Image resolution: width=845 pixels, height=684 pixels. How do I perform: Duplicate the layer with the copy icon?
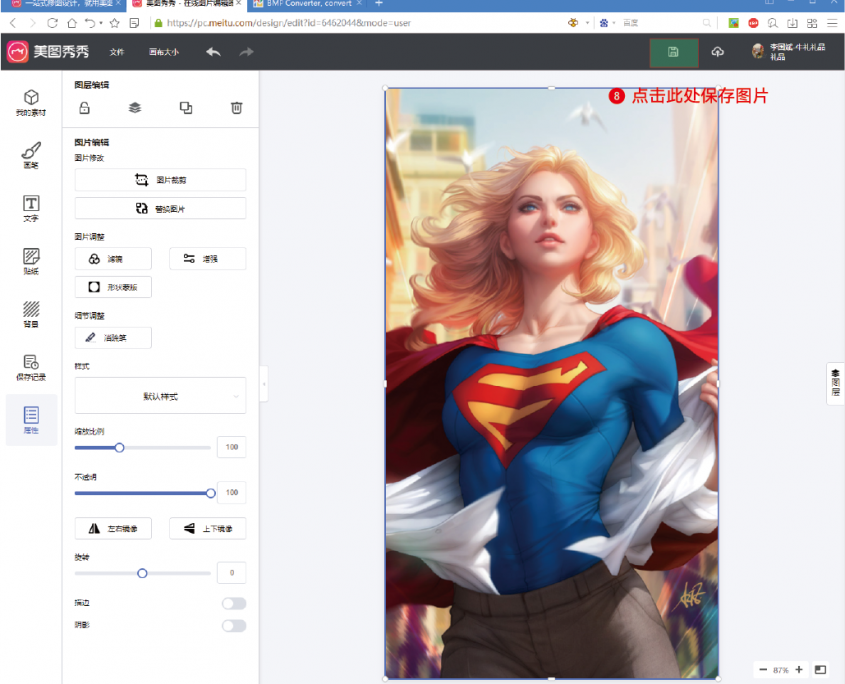[186, 108]
